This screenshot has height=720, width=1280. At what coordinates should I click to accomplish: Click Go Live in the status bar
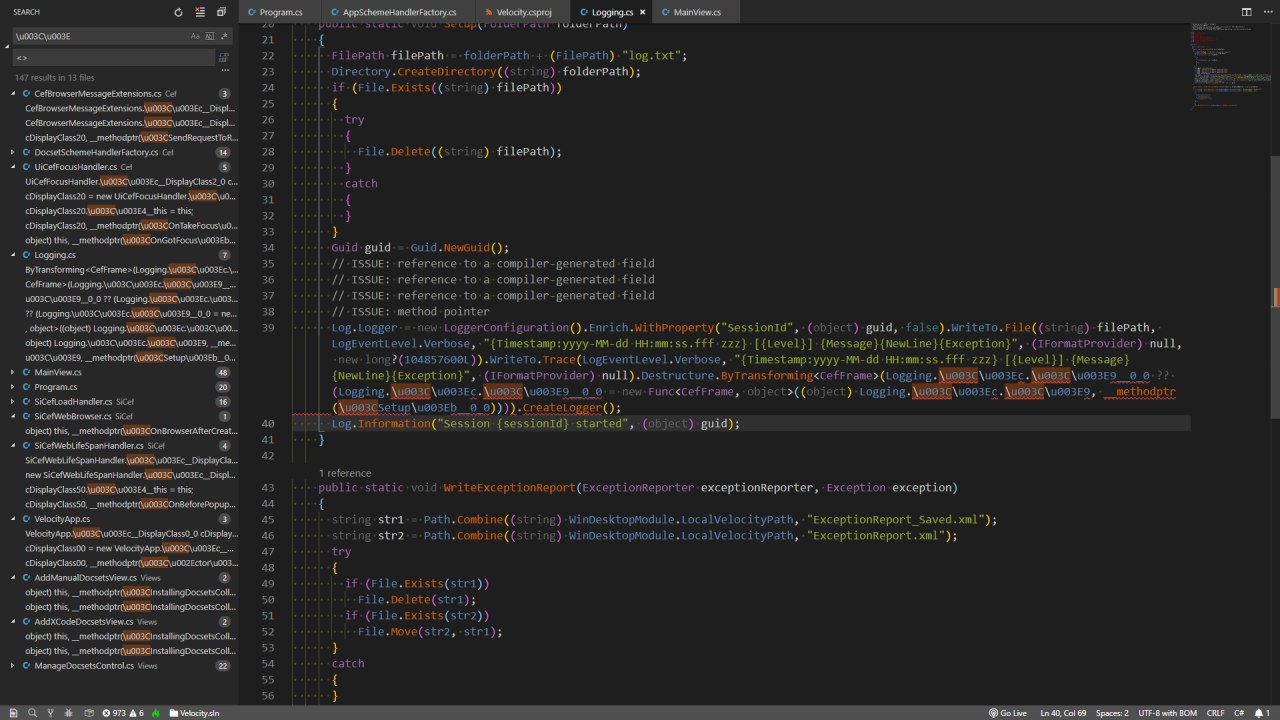pos(1008,713)
